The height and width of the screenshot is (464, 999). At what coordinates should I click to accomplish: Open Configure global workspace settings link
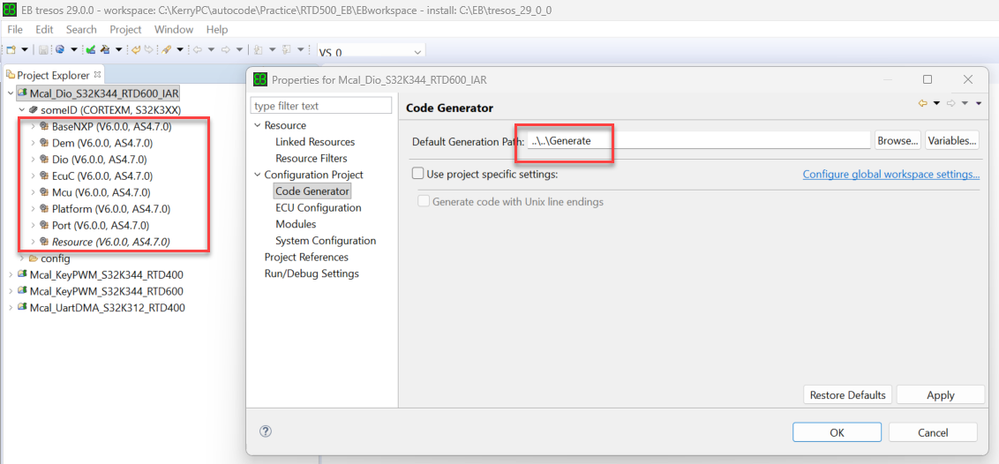(x=890, y=175)
